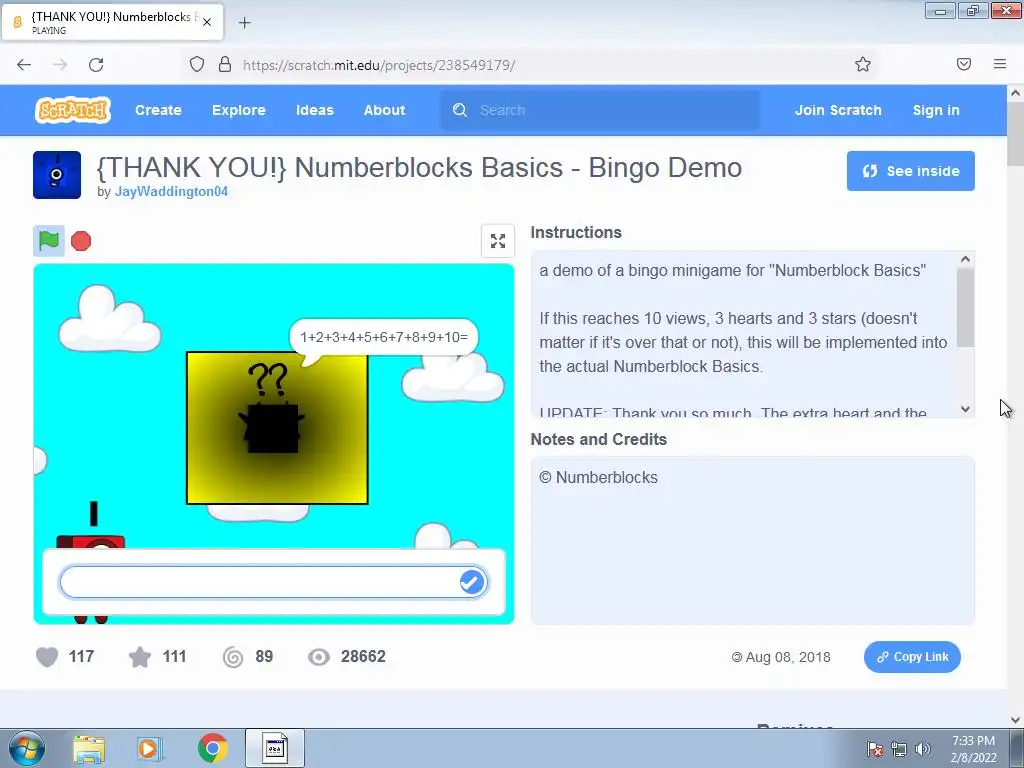Click the Copy Link button
The width and height of the screenshot is (1024, 768).
point(912,657)
